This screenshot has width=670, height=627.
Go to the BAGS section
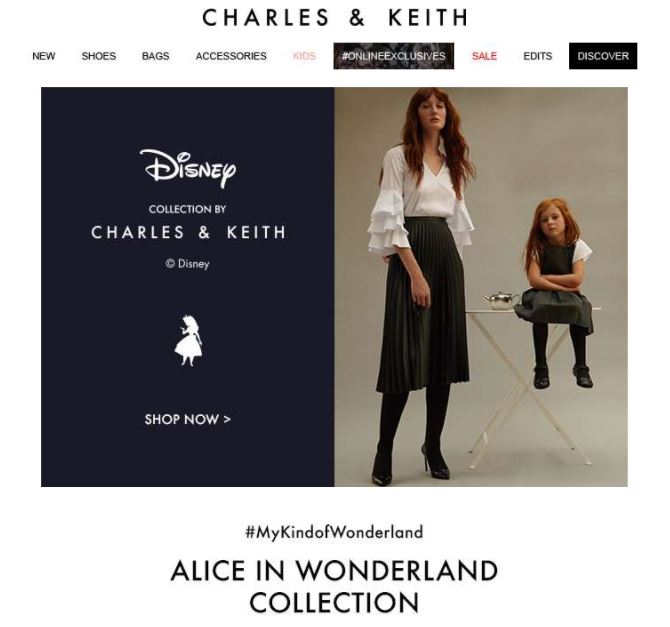pos(156,56)
